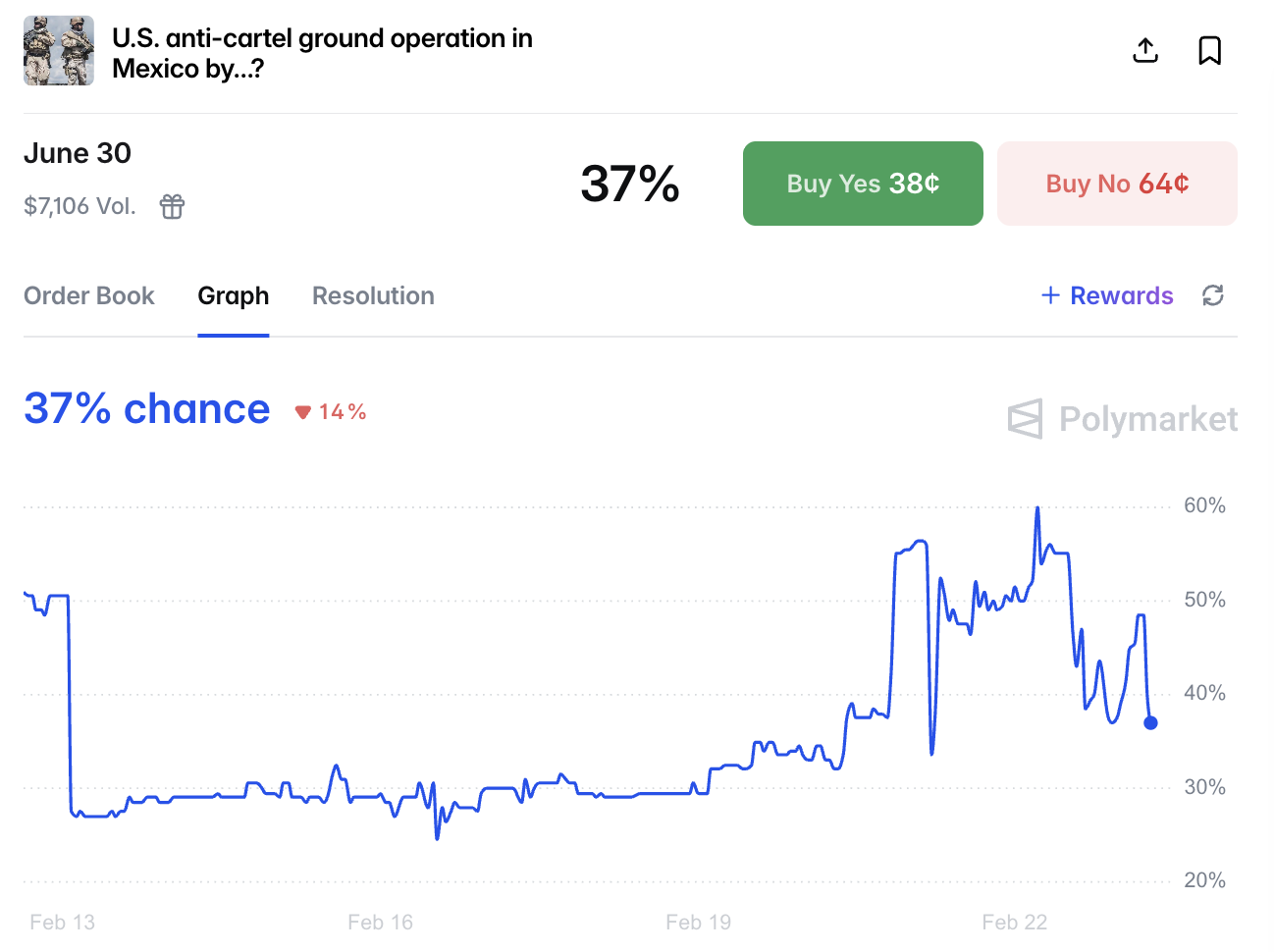Image resolution: width=1274 pixels, height=952 pixels.
Task: Click the 37% chance heading
Action: [x=147, y=408]
